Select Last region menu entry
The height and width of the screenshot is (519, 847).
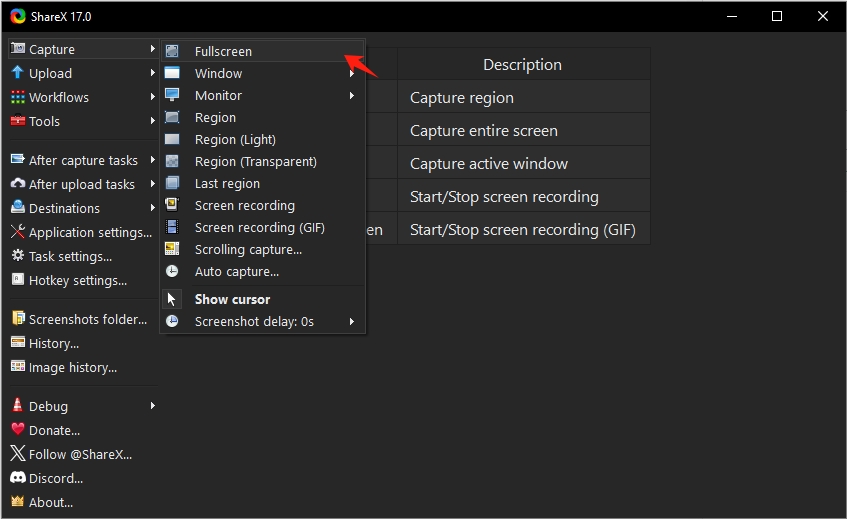[x=263, y=184]
